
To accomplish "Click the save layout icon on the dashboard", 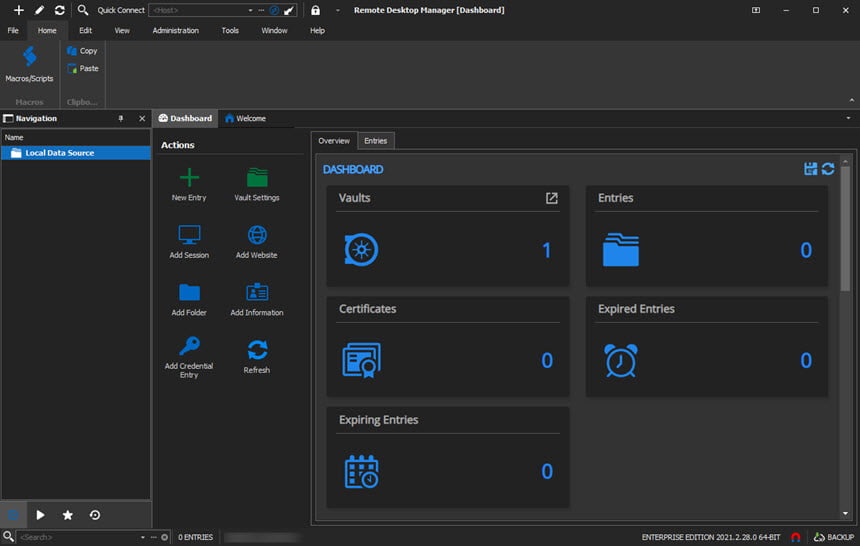I will 810,169.
